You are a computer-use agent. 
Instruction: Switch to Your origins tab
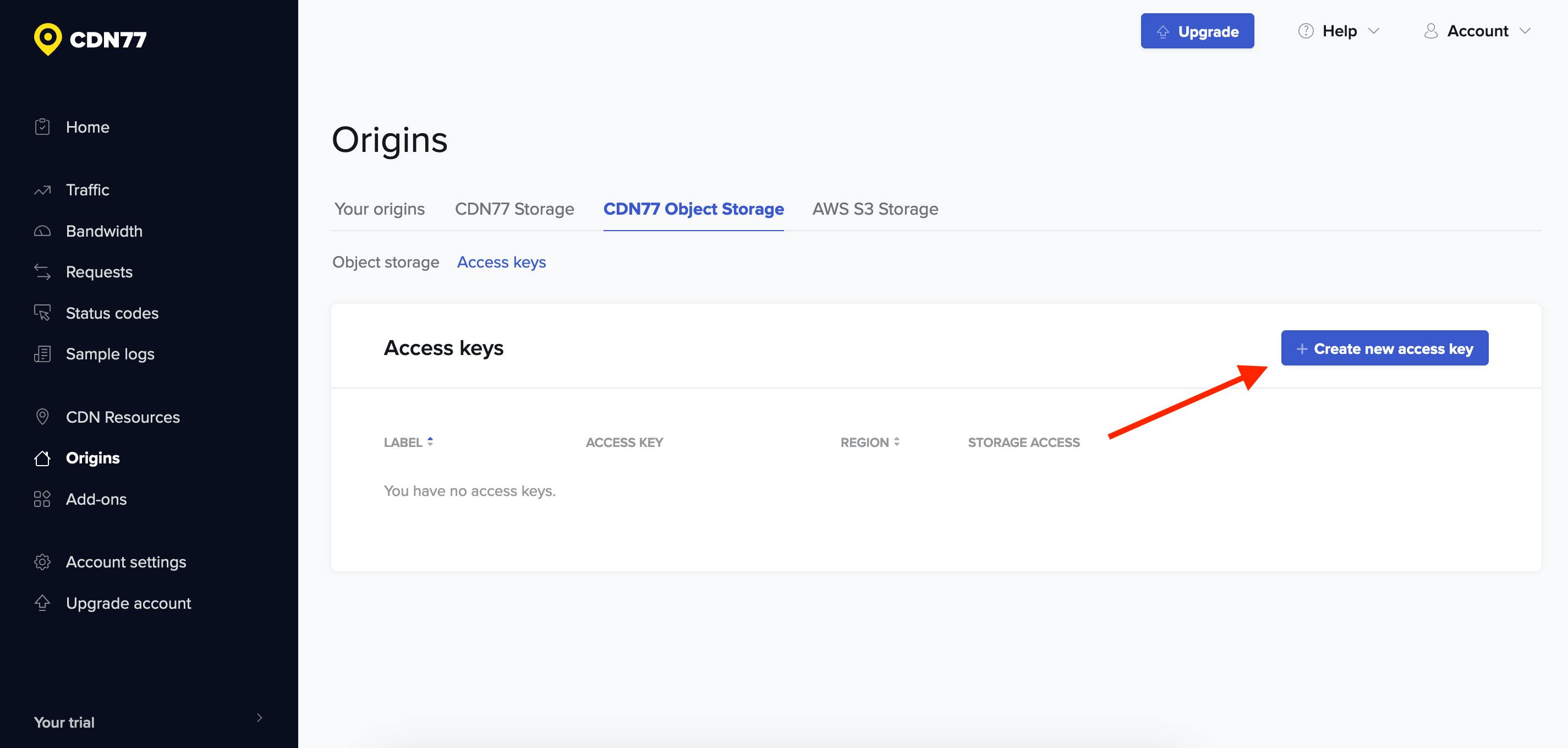(379, 209)
